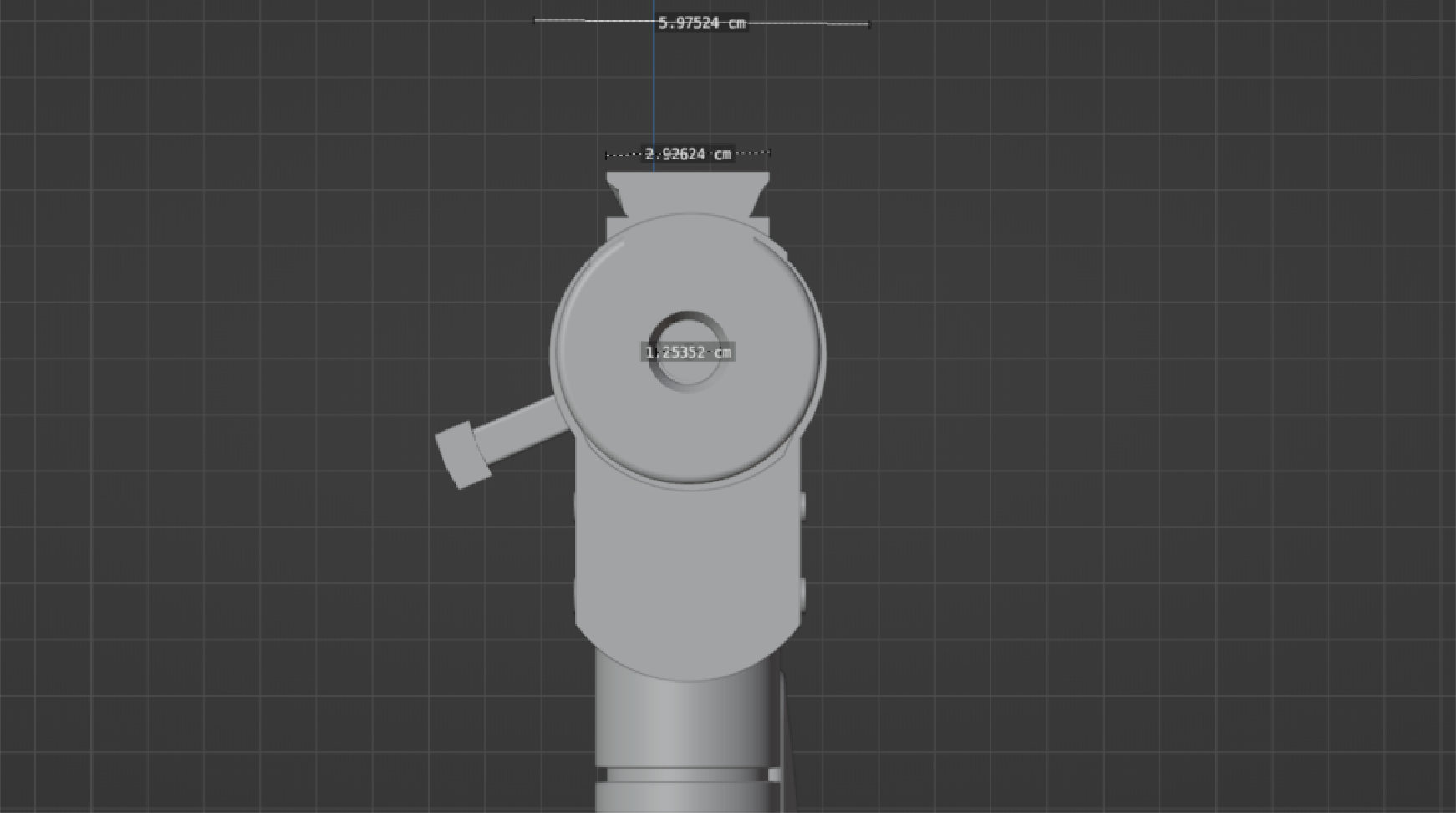Viewport: 1456px width, 813px height.
Task: Click the blue vertical axis line
Action: point(654,92)
